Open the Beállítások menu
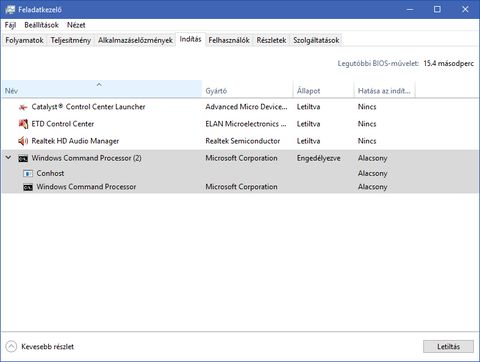 click(41, 25)
